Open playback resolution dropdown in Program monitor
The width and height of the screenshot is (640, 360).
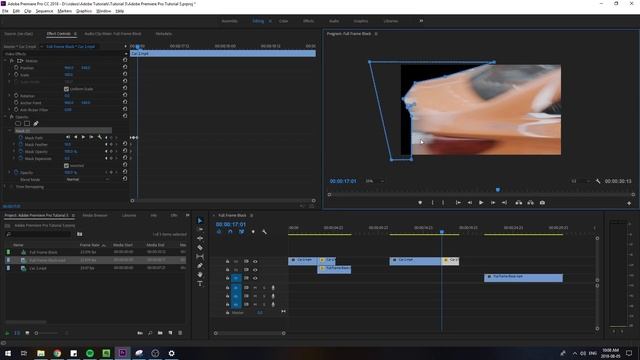(x=580, y=181)
